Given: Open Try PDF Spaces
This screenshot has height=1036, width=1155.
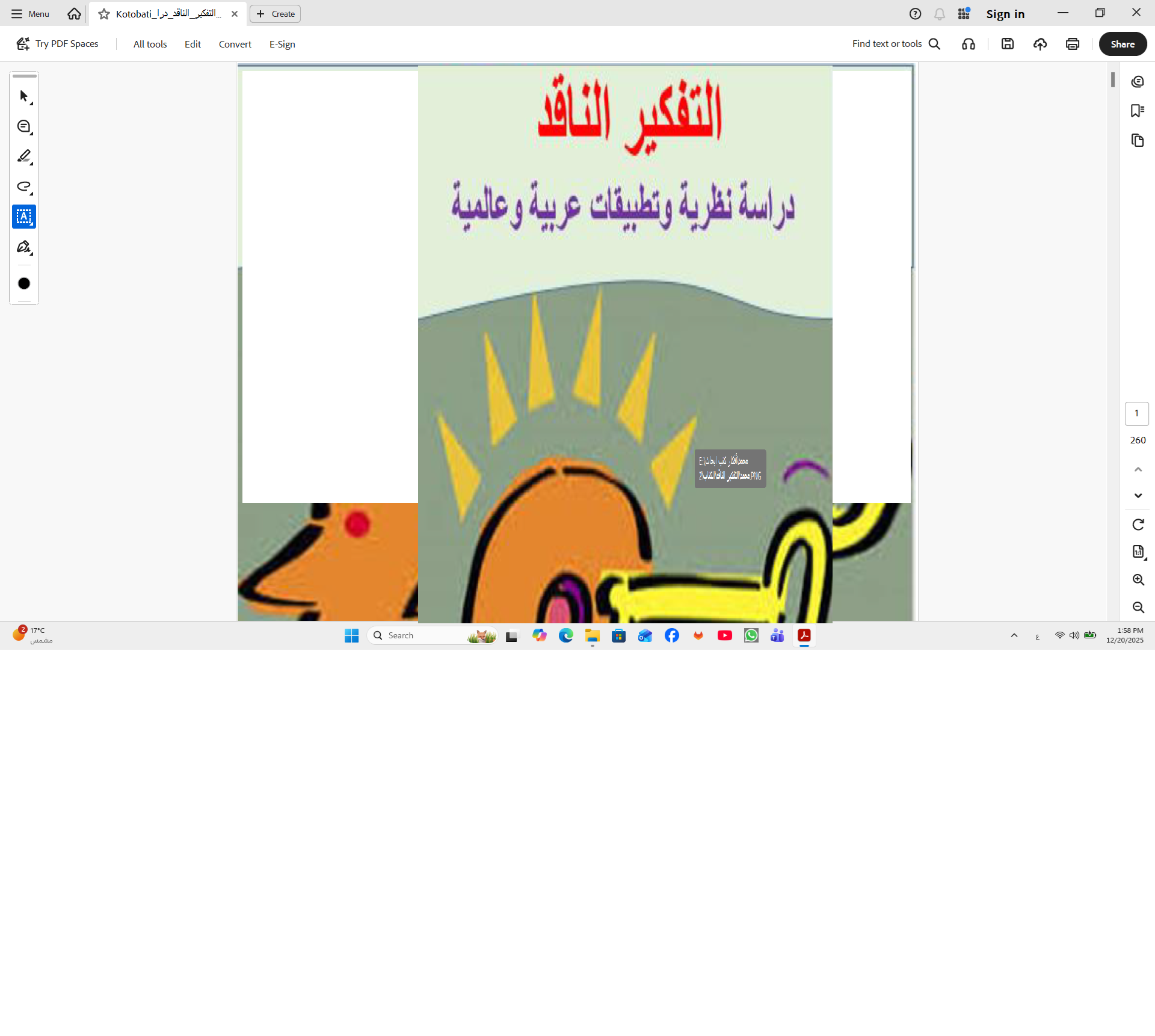Looking at the screenshot, I should (57, 44).
